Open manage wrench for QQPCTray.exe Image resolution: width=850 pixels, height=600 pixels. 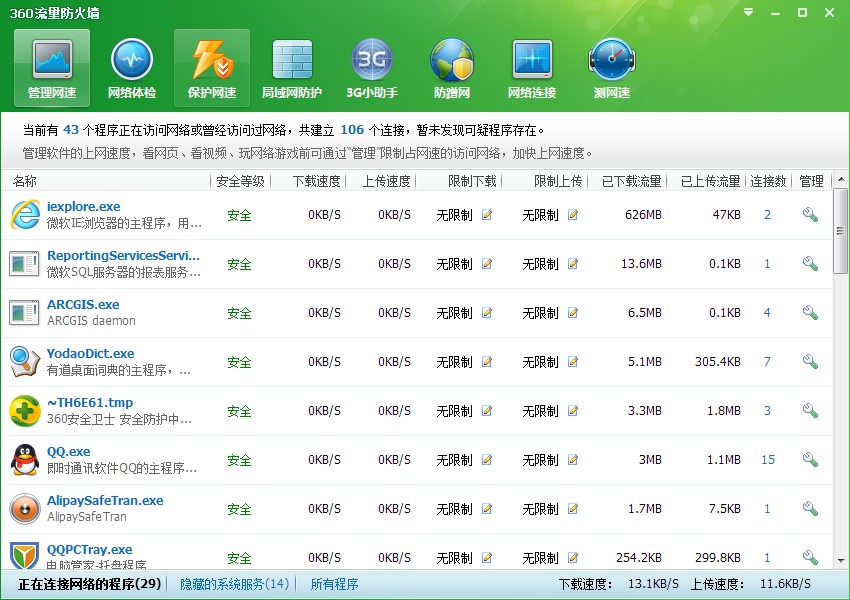coord(810,557)
